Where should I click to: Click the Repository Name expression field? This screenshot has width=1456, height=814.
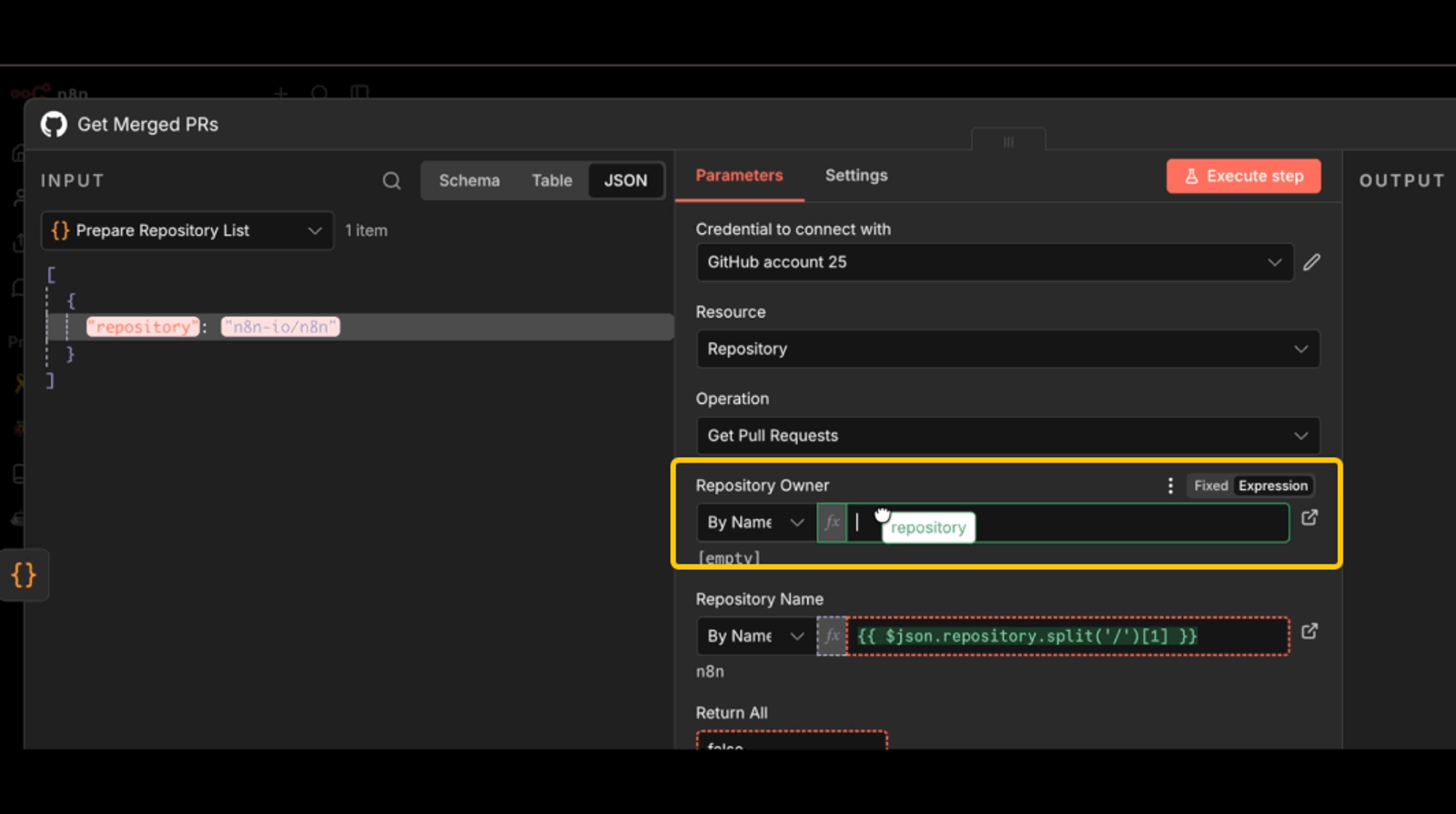click(1067, 636)
